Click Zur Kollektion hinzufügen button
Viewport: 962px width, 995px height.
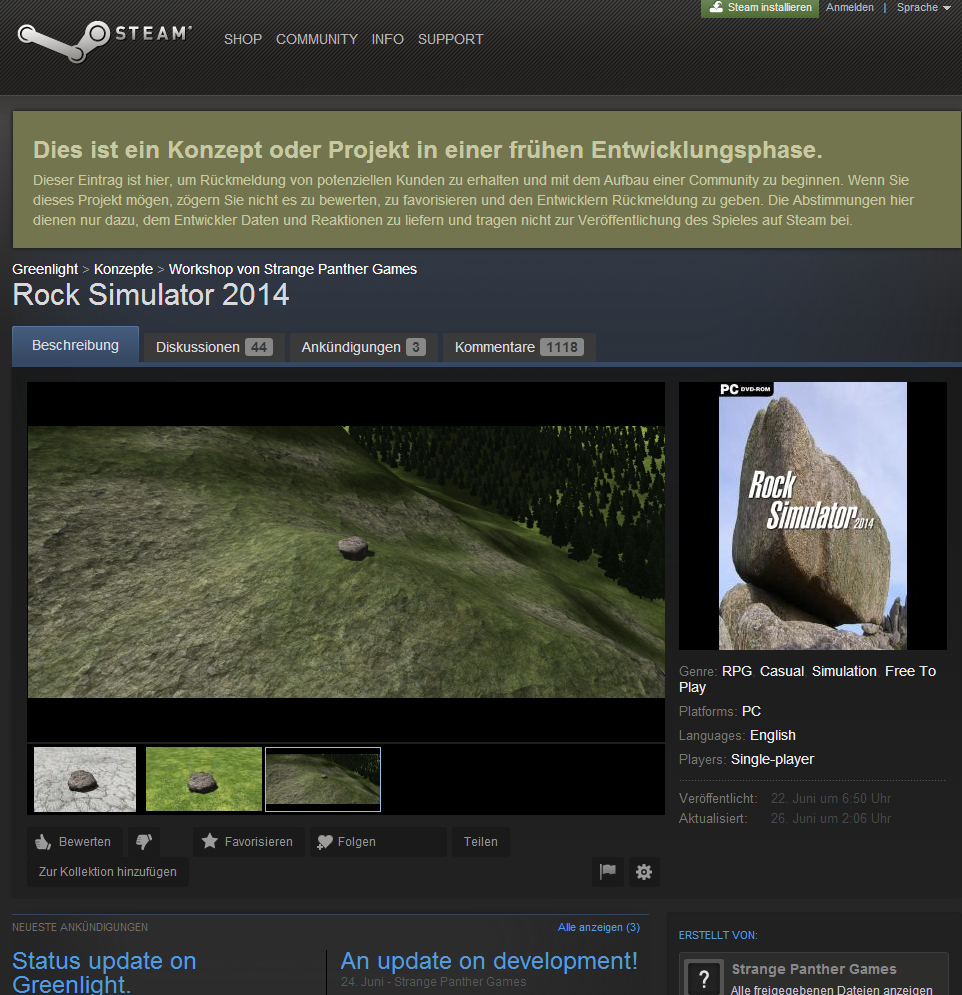108,872
